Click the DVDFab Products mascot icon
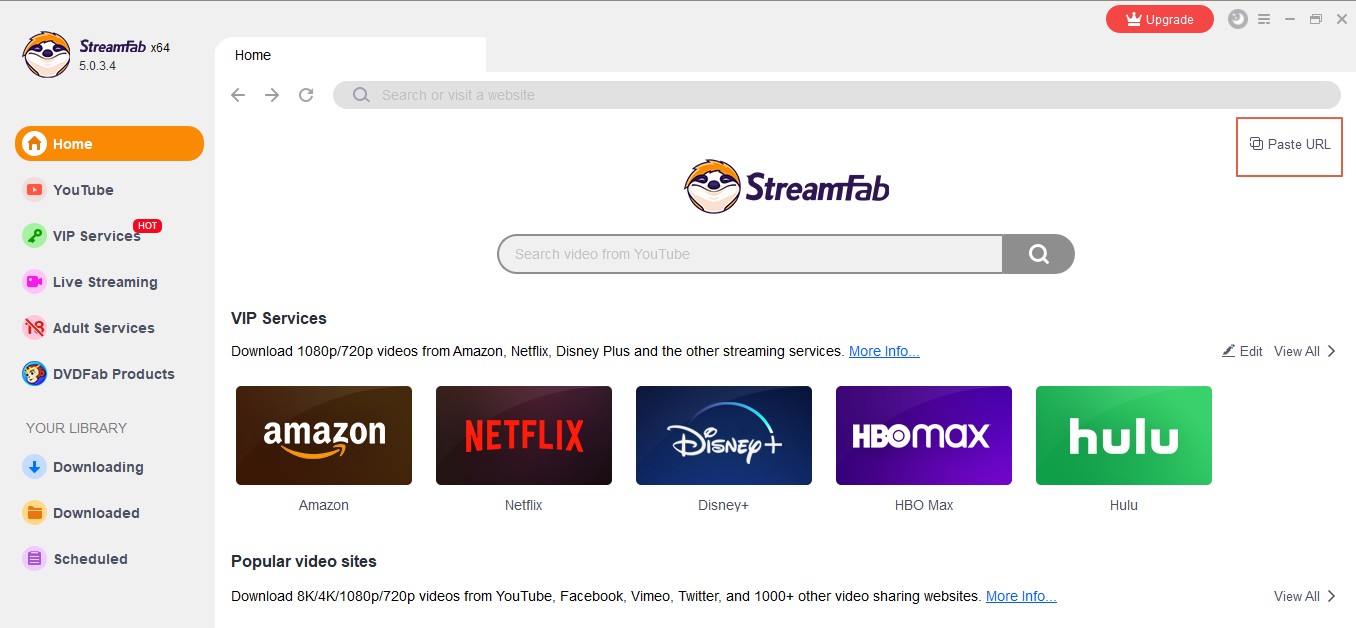The image size is (1356, 628). click(x=35, y=374)
